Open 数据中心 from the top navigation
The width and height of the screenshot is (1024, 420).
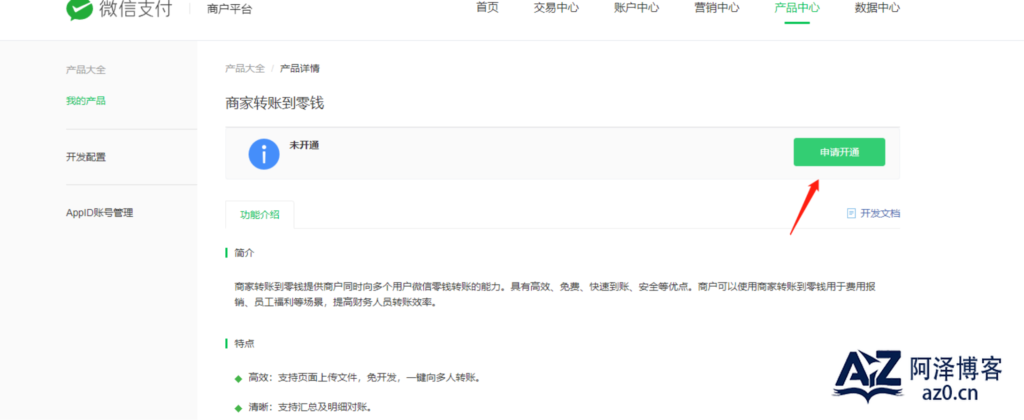point(877,8)
